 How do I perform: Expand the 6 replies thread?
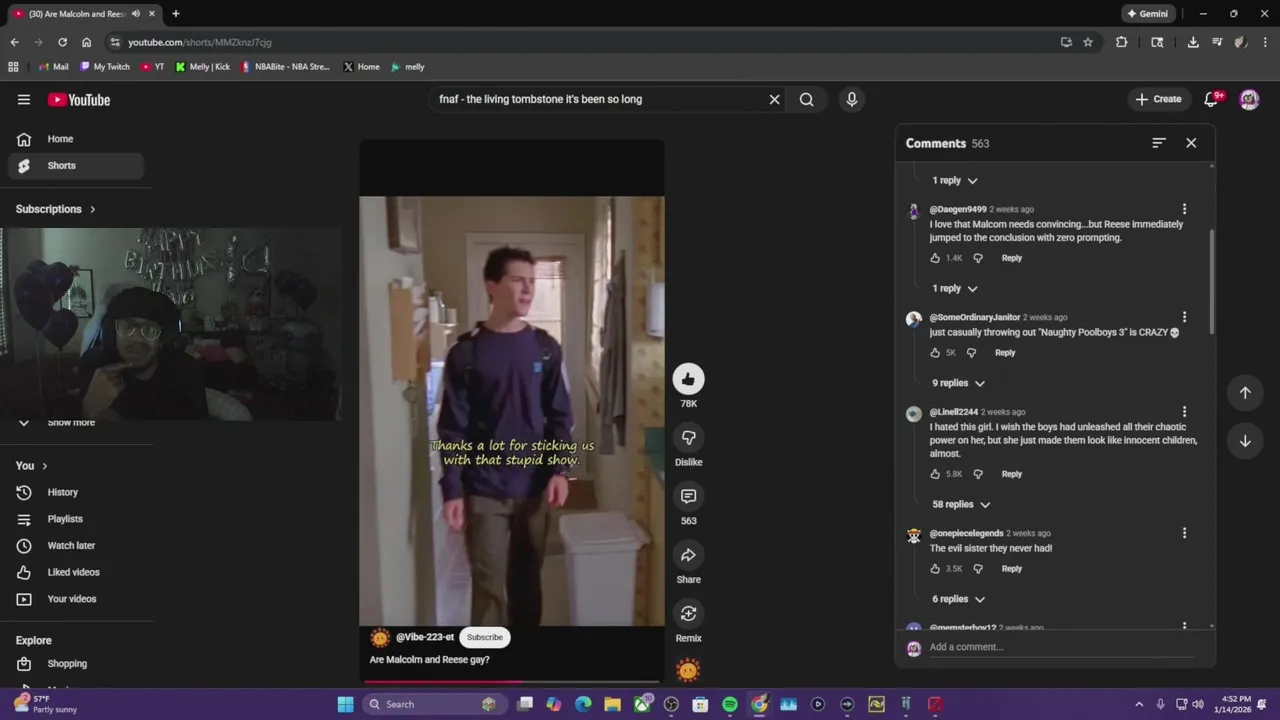pyautogui.click(x=958, y=599)
